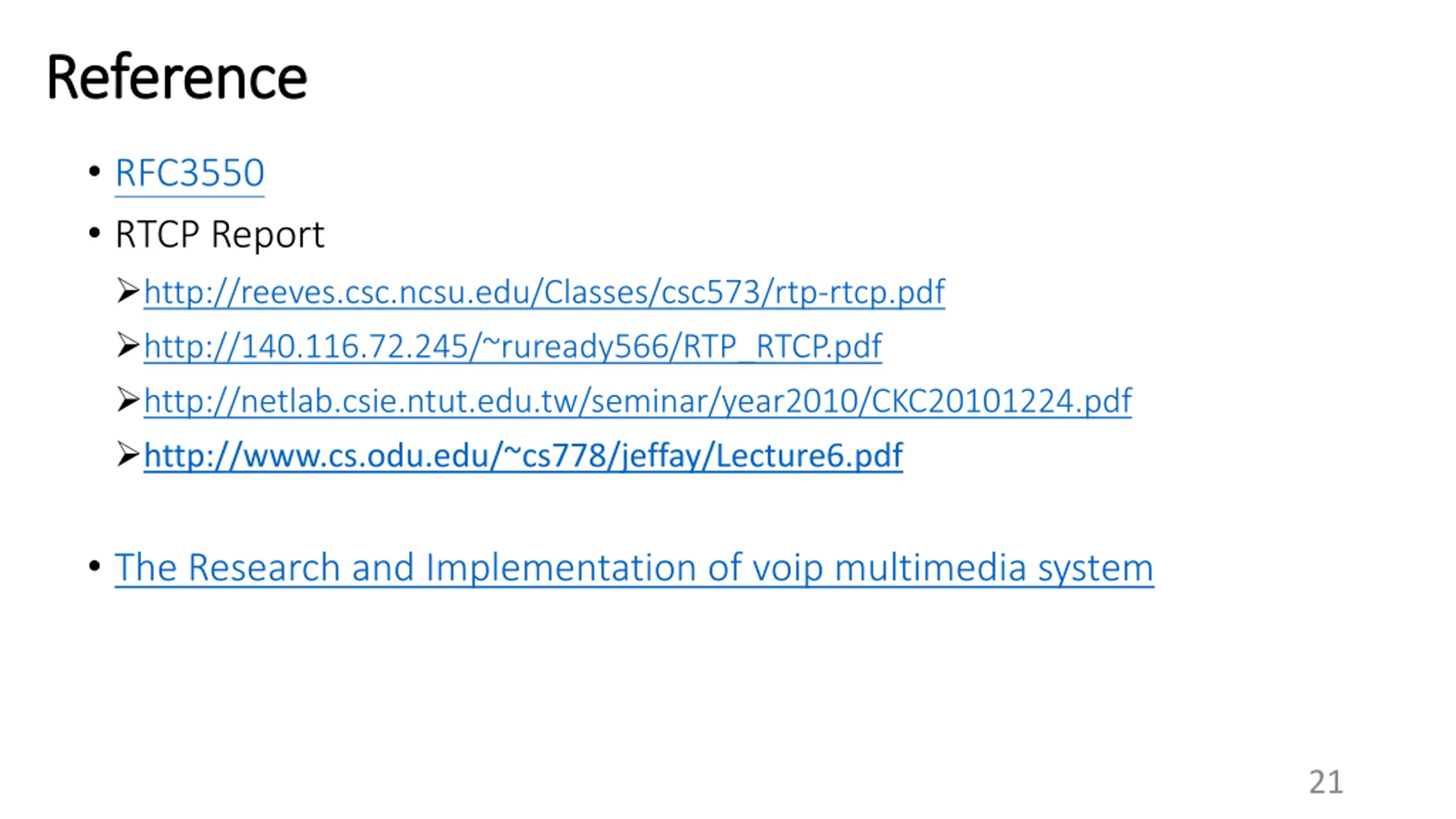Open the reeves.csc.ncsu.edu rtp-rtcp.pdf link

coord(544,292)
